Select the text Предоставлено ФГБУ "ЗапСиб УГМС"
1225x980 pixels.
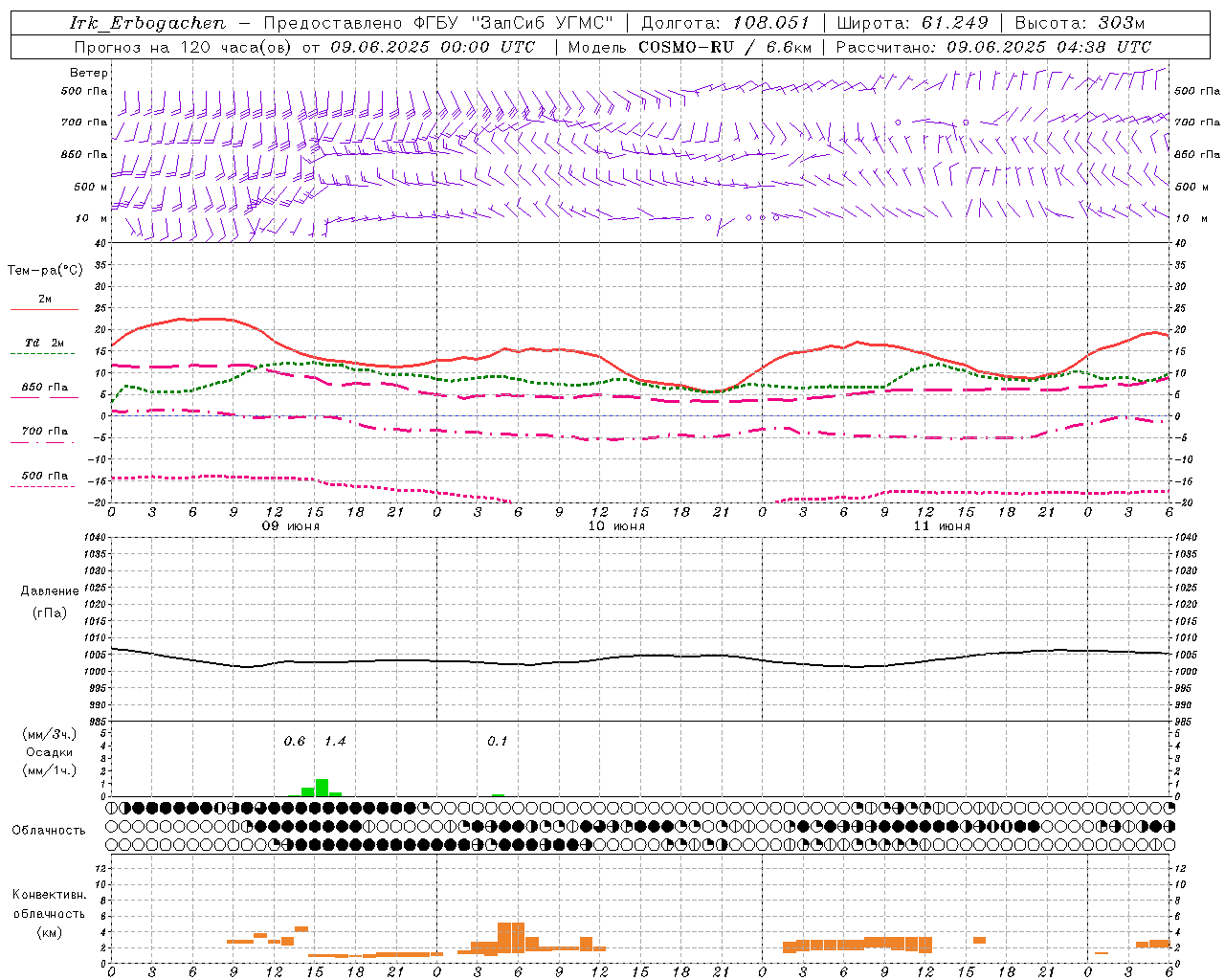point(438,23)
